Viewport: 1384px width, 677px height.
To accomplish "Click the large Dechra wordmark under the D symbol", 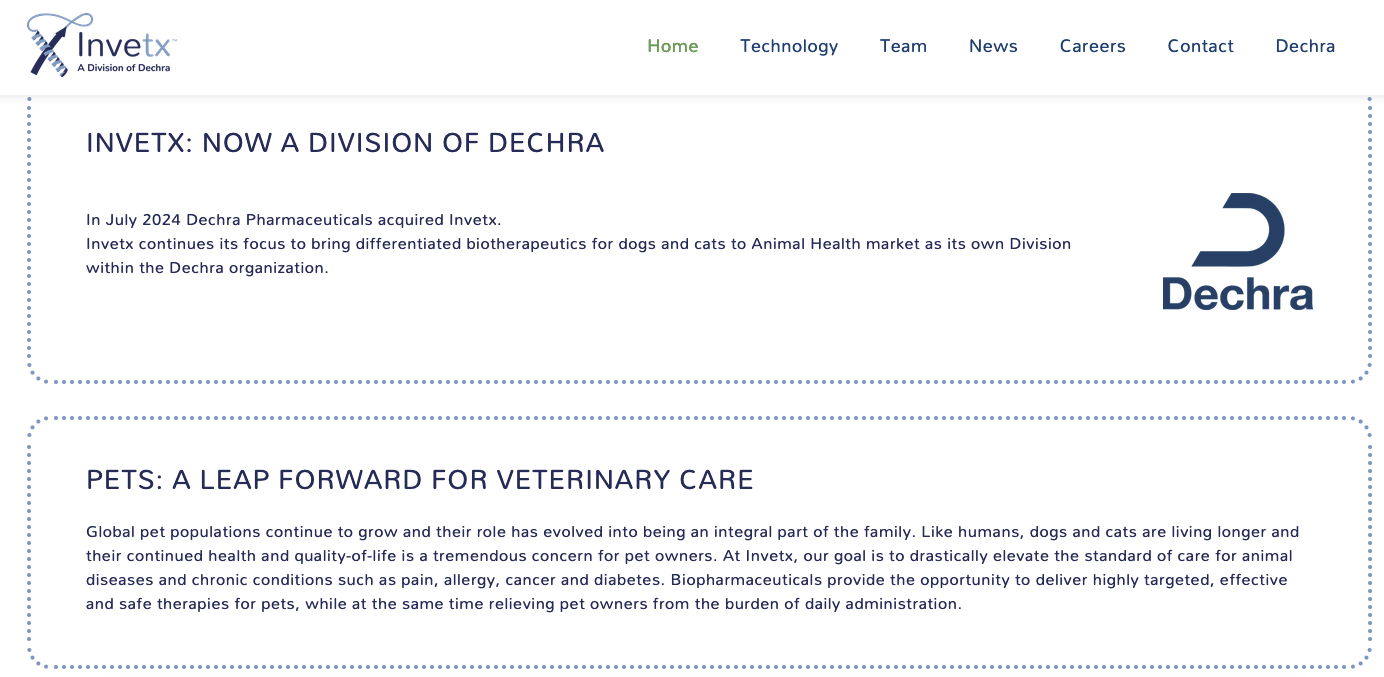I will 1237,294.
